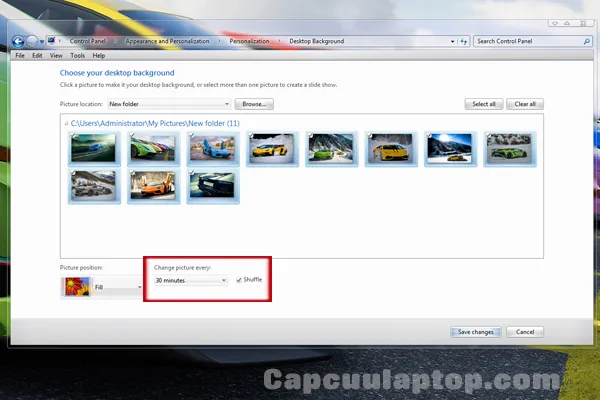Viewport: 600px width, 400px height.
Task: Open the Help menu
Action: [x=99, y=56]
